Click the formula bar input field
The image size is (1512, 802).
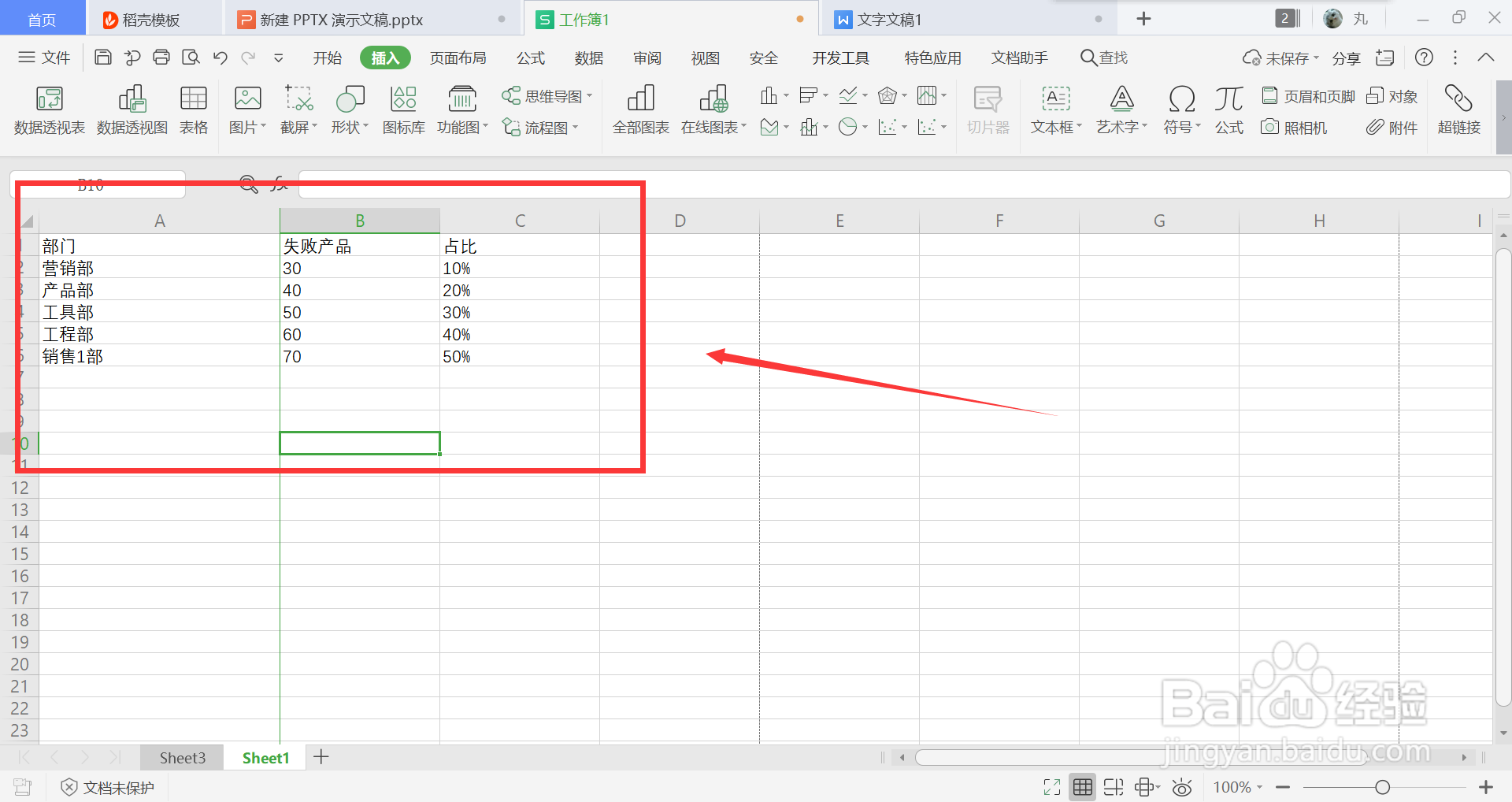[x=904, y=184]
